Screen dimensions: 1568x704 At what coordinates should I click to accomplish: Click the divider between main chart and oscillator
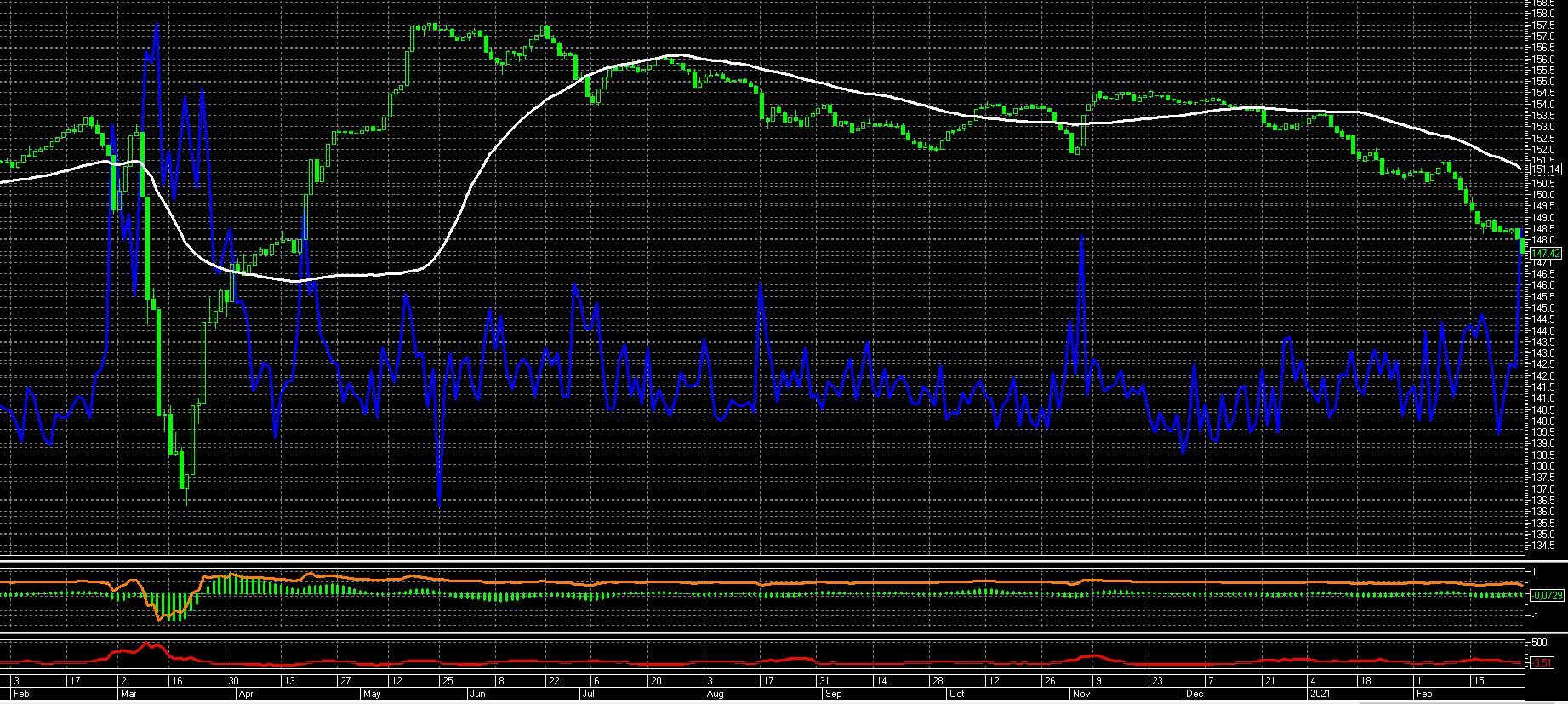[766, 561]
